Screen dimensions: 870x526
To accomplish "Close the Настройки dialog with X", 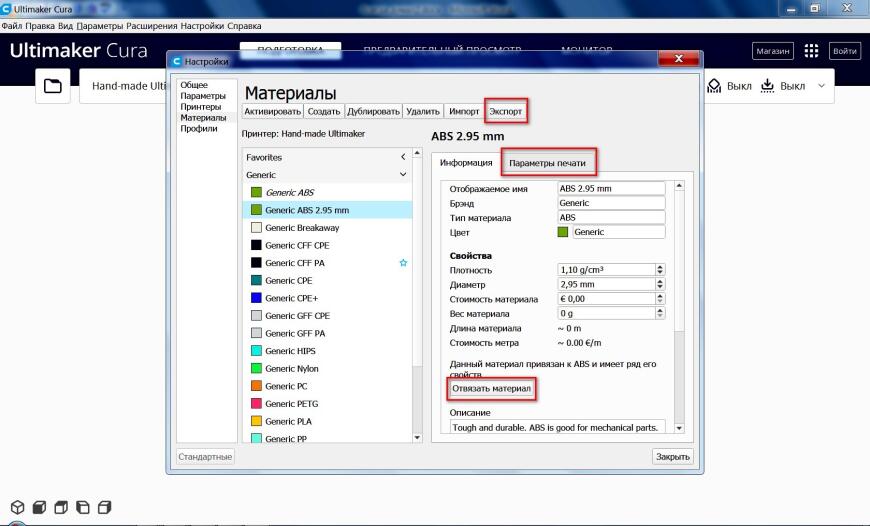I will coord(678,59).
